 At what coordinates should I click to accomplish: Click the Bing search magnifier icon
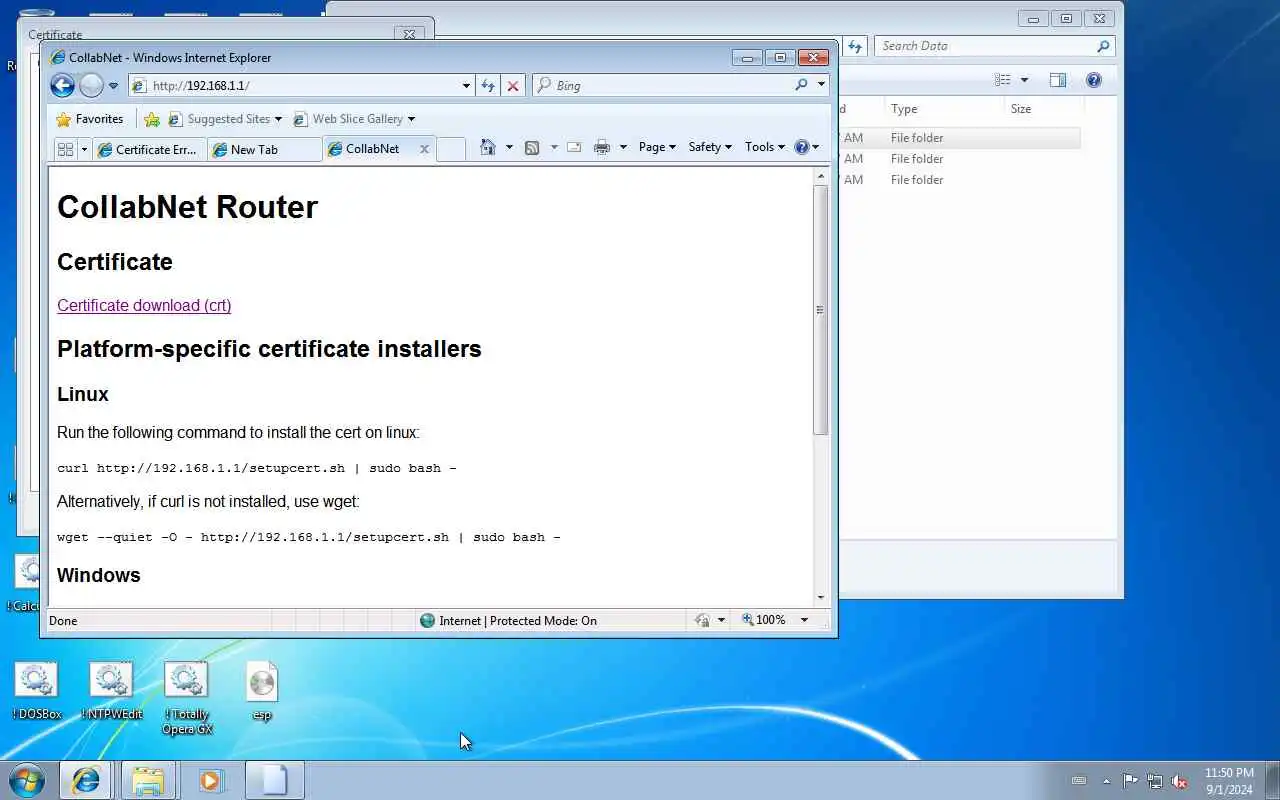coord(801,85)
